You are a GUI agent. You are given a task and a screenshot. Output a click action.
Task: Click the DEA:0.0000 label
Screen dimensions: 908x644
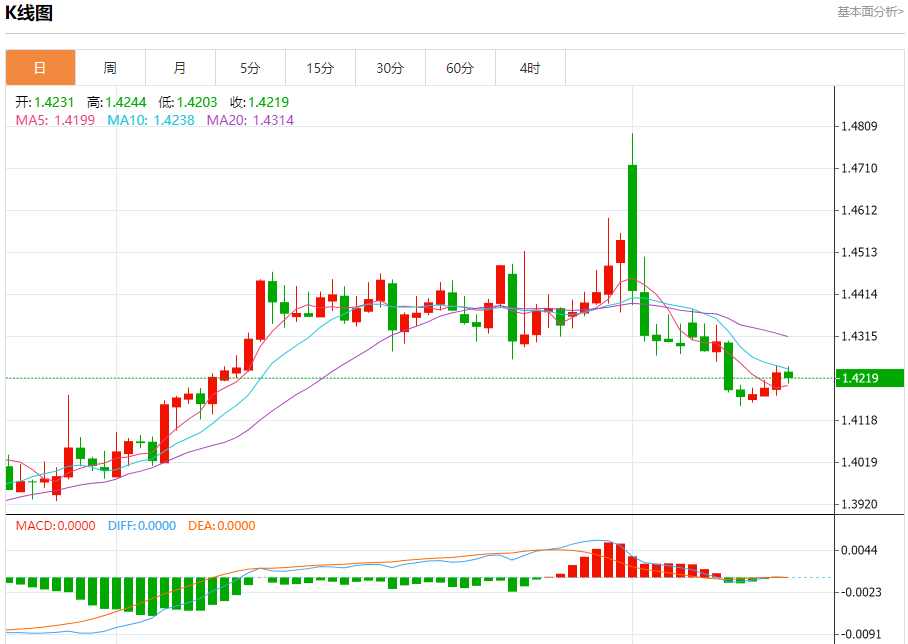click(222, 525)
